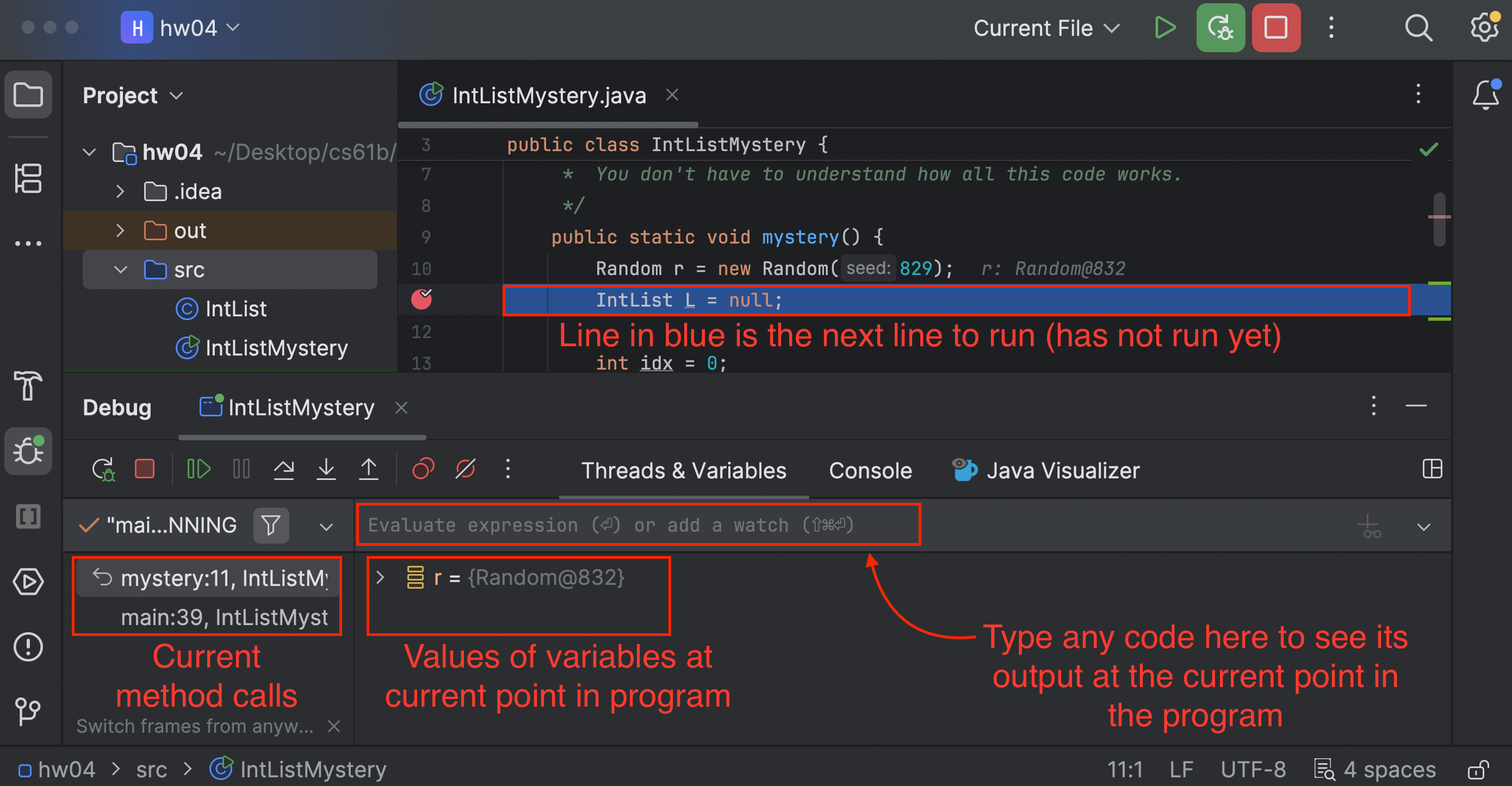Image resolution: width=1512 pixels, height=786 pixels.
Task: Collapse the src folder in Project tree
Action: click(x=120, y=270)
